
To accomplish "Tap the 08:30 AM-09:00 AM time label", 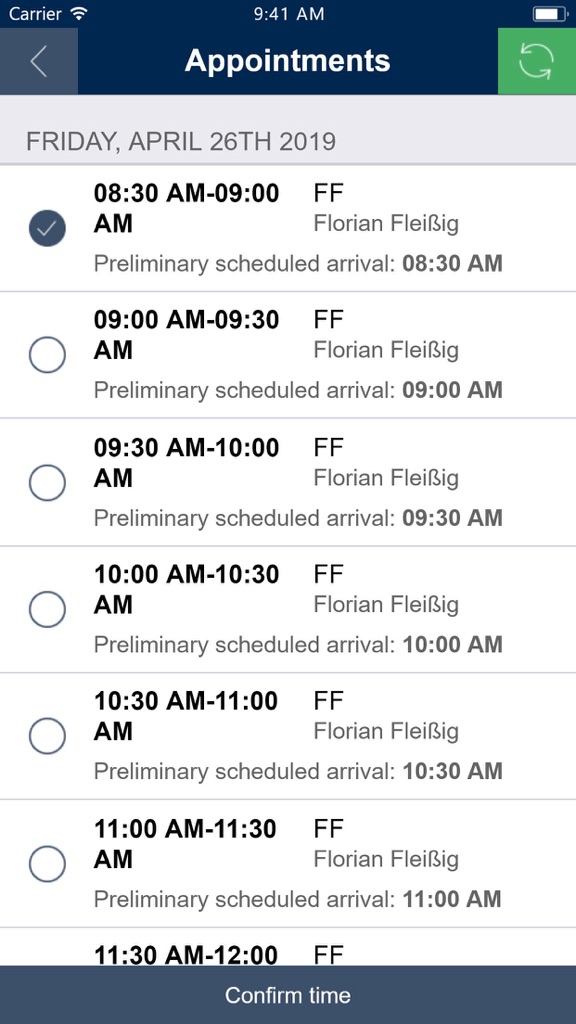I will (187, 208).
